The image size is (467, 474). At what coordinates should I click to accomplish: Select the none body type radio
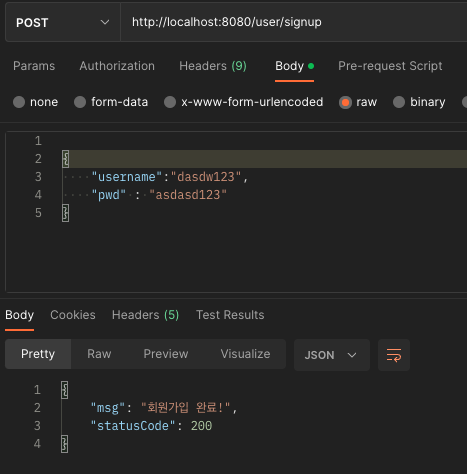[19, 102]
